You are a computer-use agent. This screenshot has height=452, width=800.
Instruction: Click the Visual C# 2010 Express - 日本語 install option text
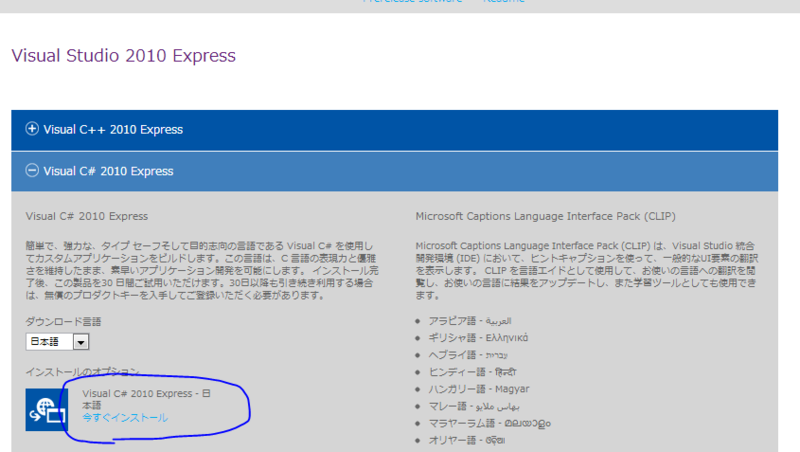coord(146,399)
